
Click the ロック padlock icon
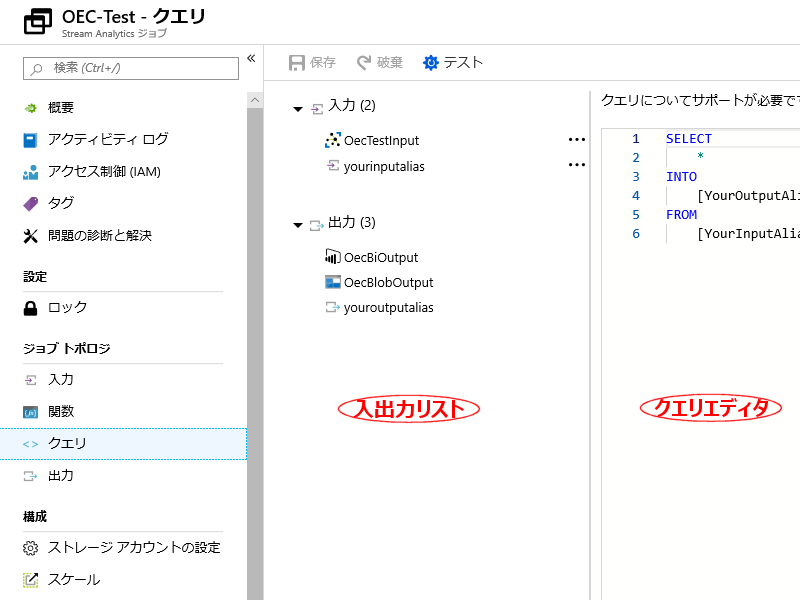[x=31, y=308]
